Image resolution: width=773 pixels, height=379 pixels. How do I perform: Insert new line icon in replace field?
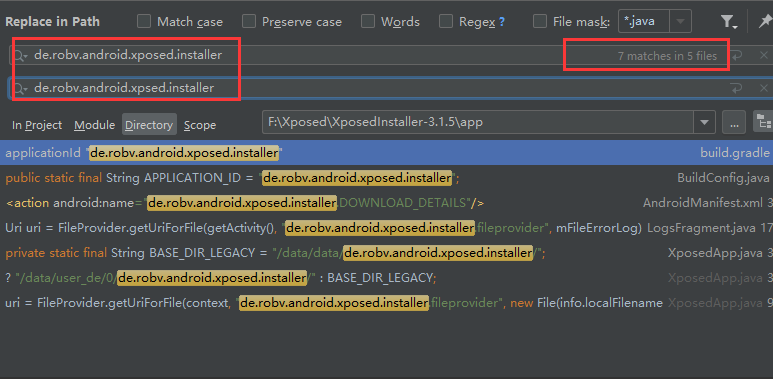[x=736, y=88]
